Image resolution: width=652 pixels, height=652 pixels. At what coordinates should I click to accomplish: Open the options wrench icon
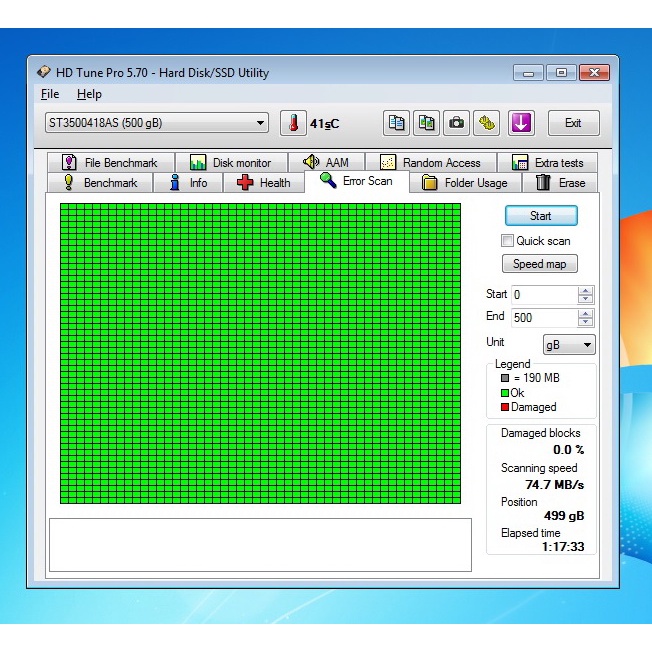(x=487, y=123)
